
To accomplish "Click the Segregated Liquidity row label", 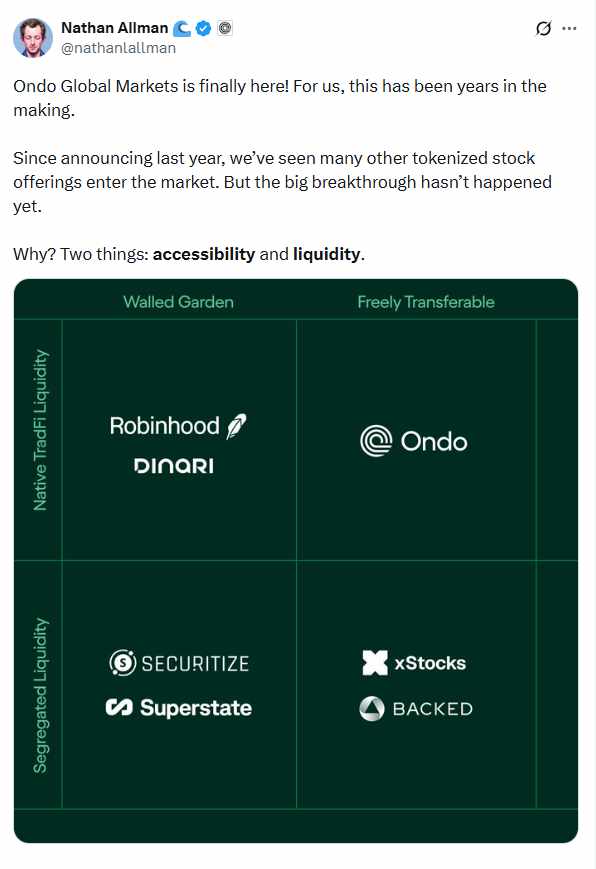I will point(40,696).
